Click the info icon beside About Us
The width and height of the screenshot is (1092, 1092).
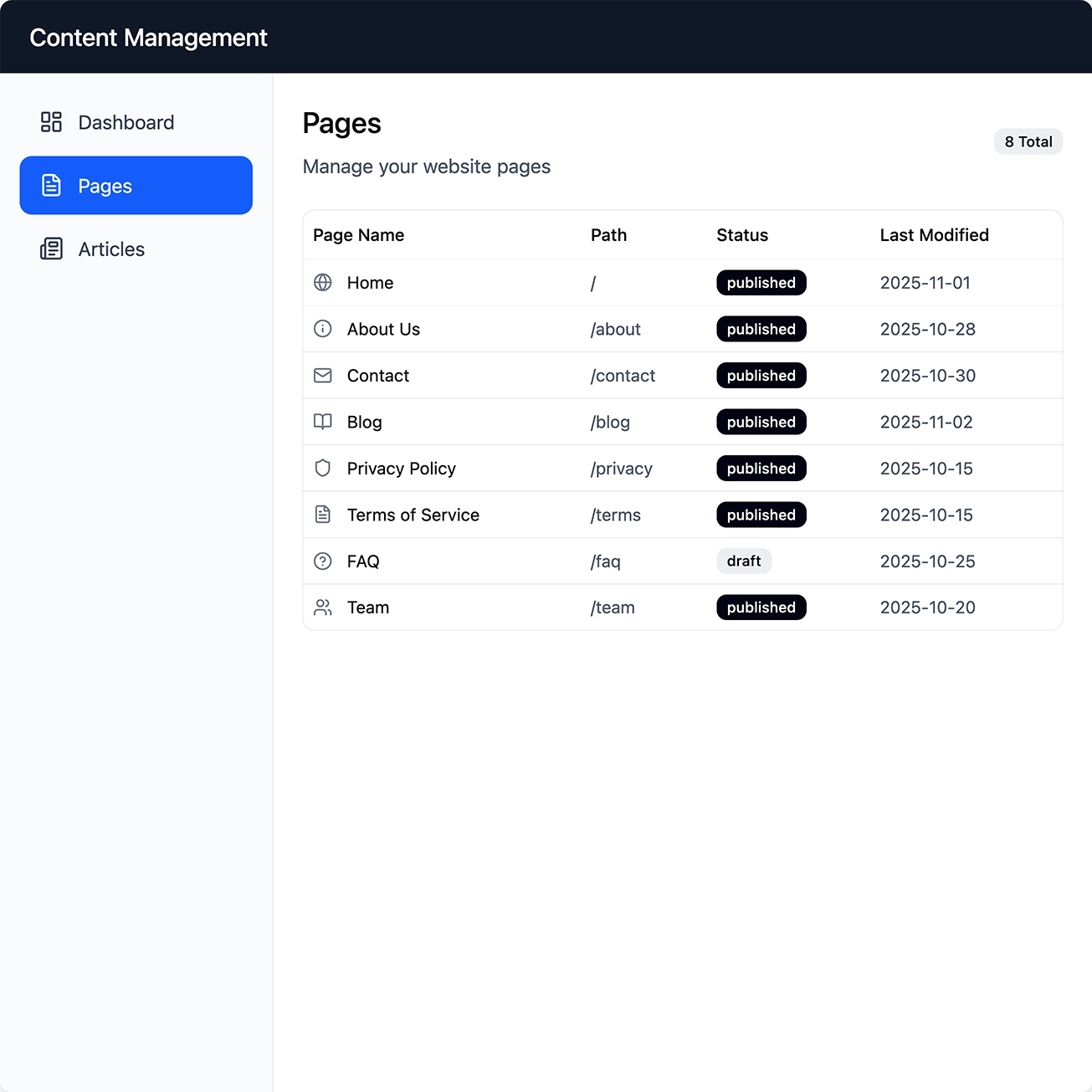tap(322, 329)
